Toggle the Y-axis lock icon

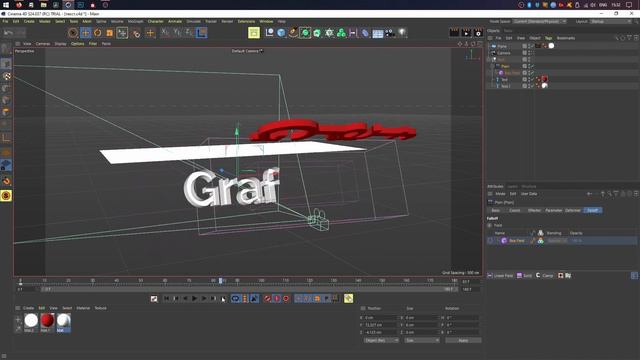tap(177, 33)
